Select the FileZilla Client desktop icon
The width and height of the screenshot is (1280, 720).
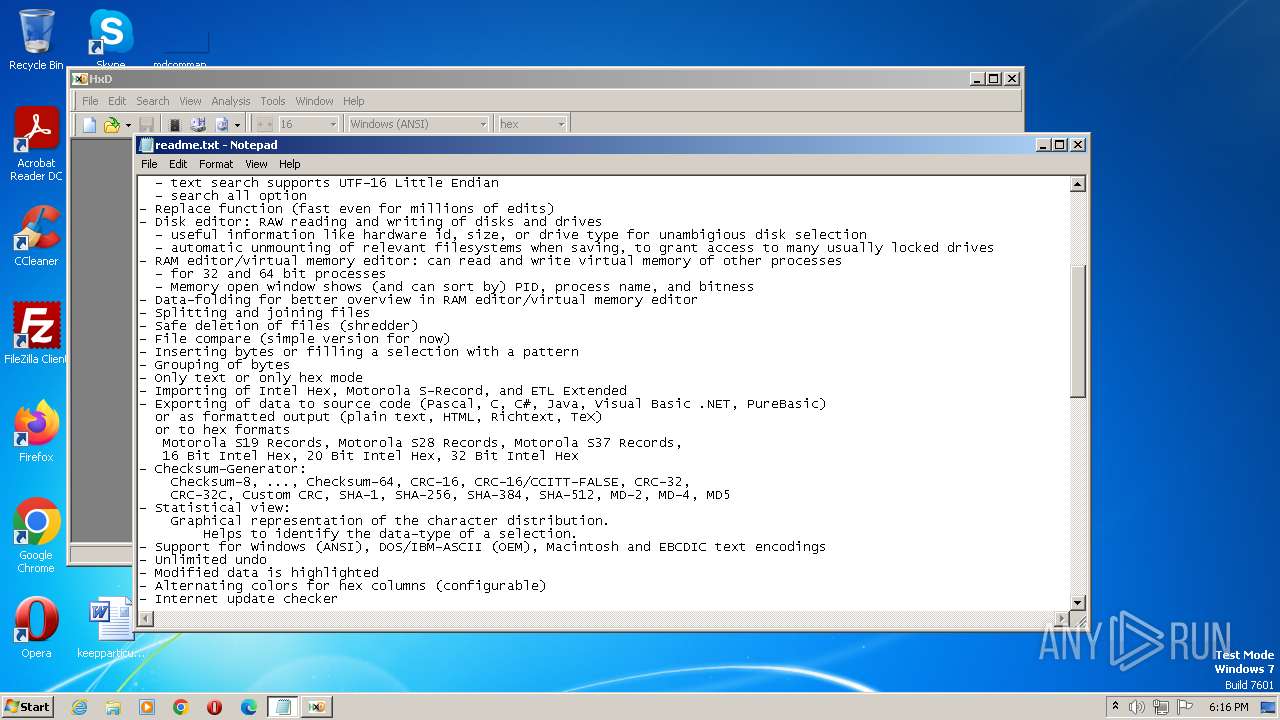point(36,334)
